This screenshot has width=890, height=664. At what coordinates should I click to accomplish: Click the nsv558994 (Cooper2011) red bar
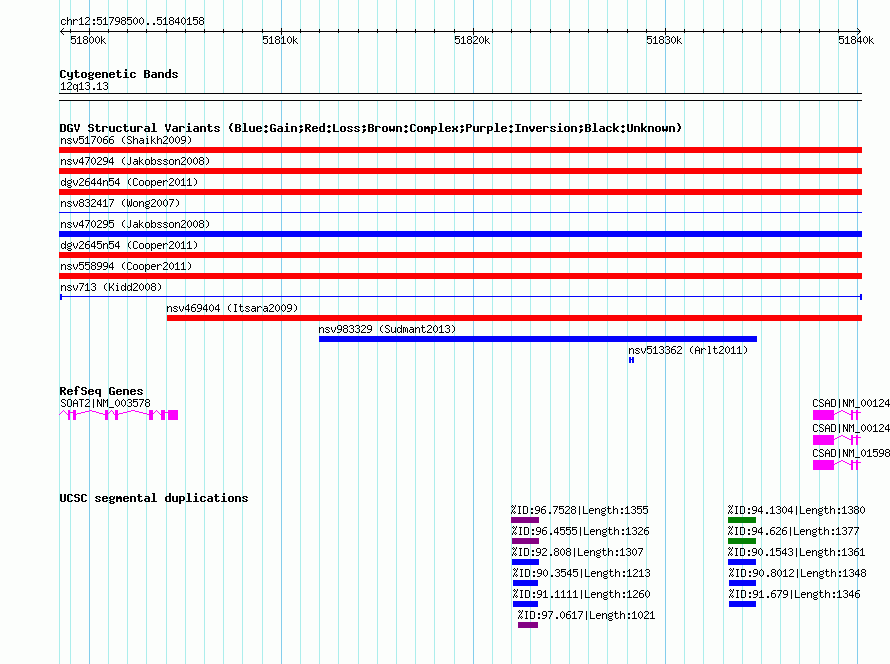tap(460, 276)
